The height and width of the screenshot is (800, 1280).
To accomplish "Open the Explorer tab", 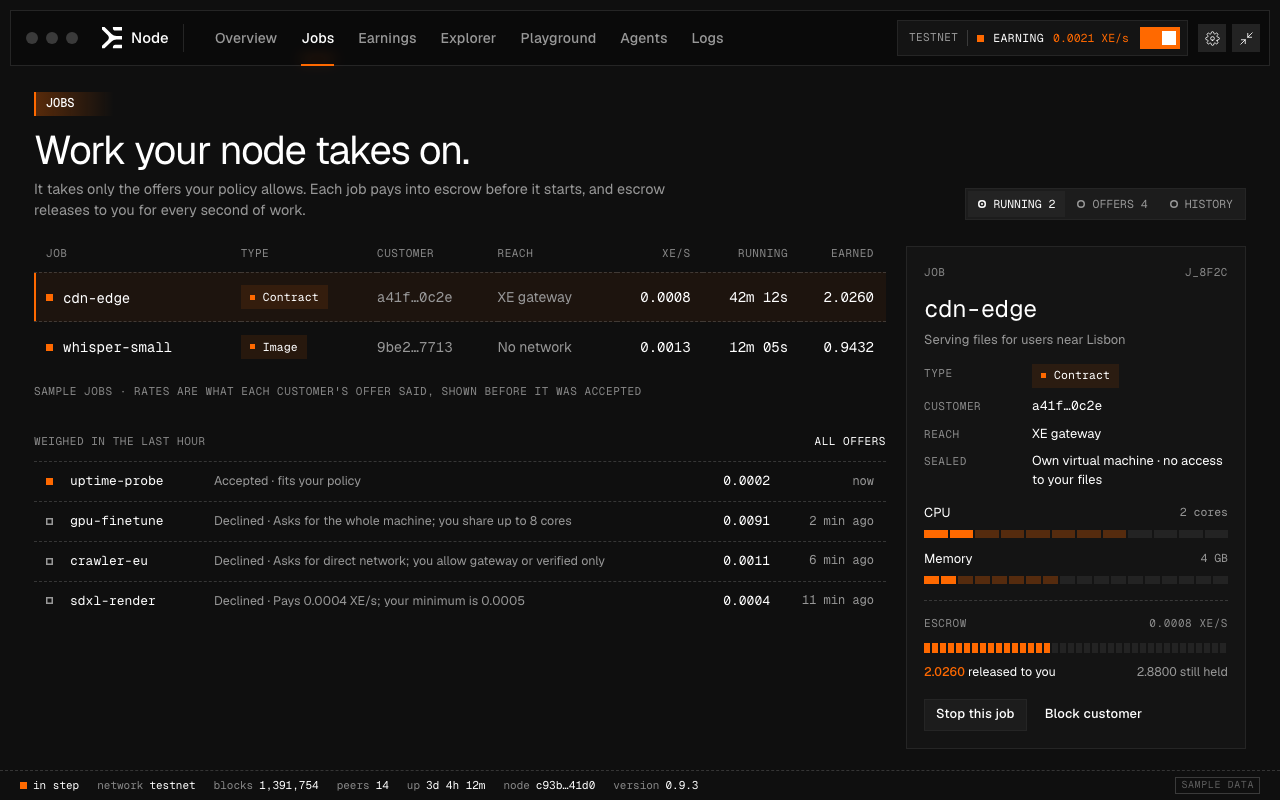I will 468,38.
